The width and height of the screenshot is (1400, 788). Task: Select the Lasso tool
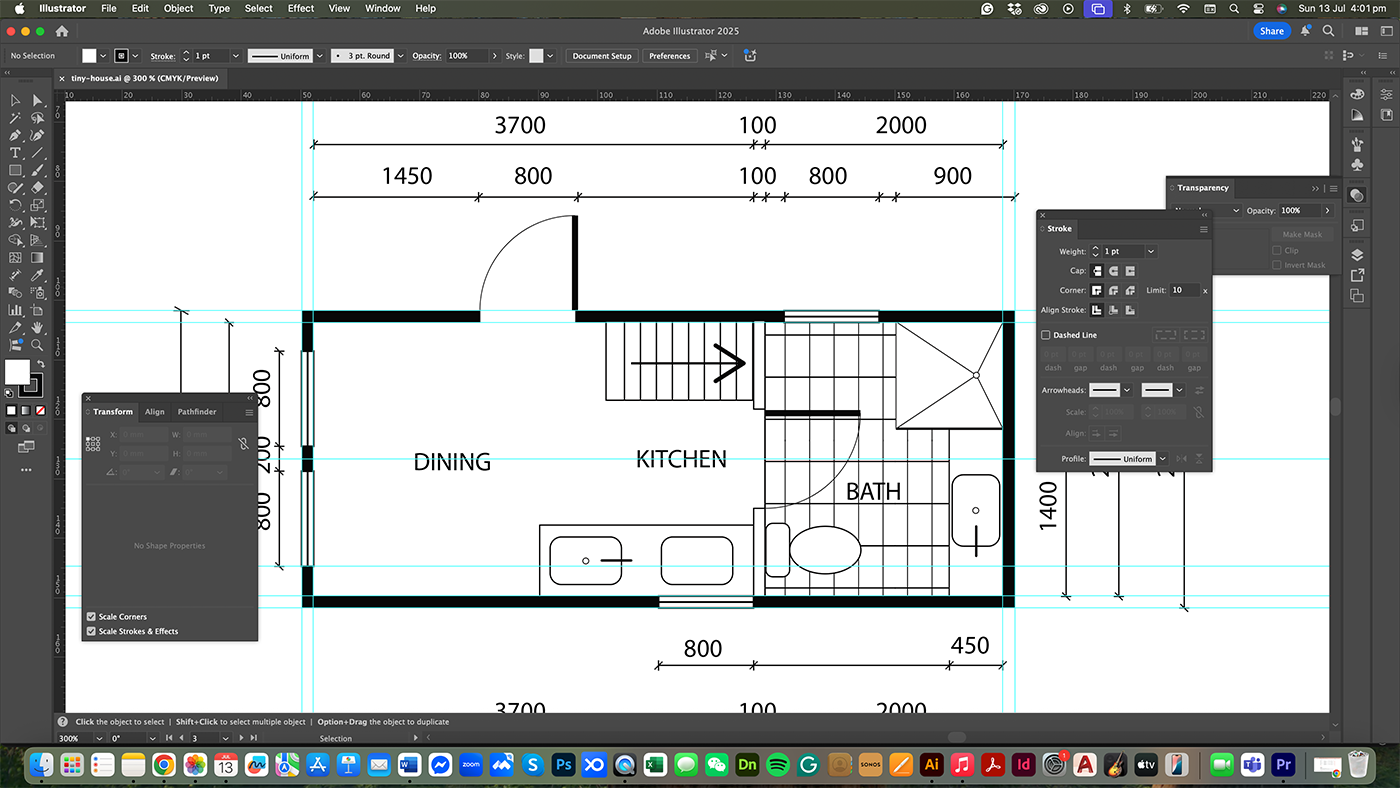click(x=37, y=118)
